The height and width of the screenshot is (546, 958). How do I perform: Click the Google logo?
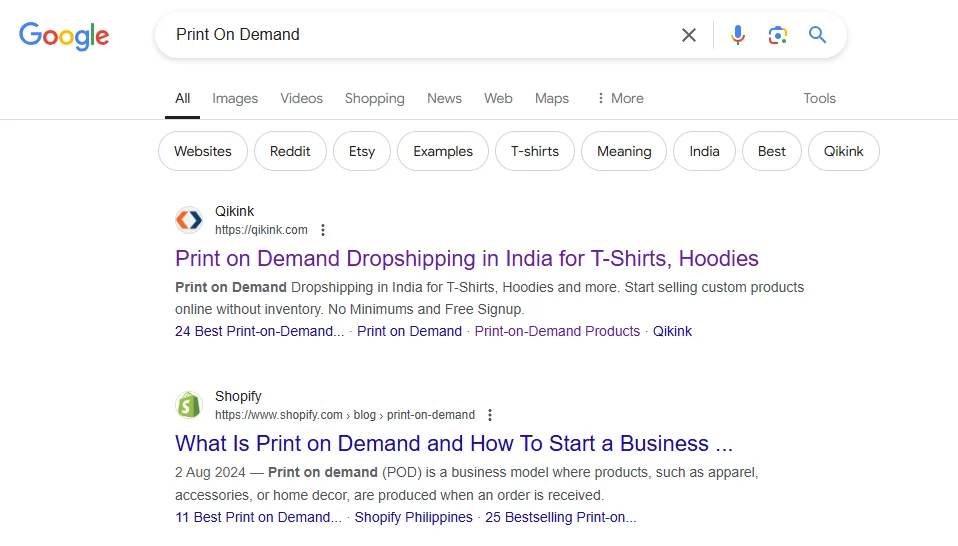(64, 35)
